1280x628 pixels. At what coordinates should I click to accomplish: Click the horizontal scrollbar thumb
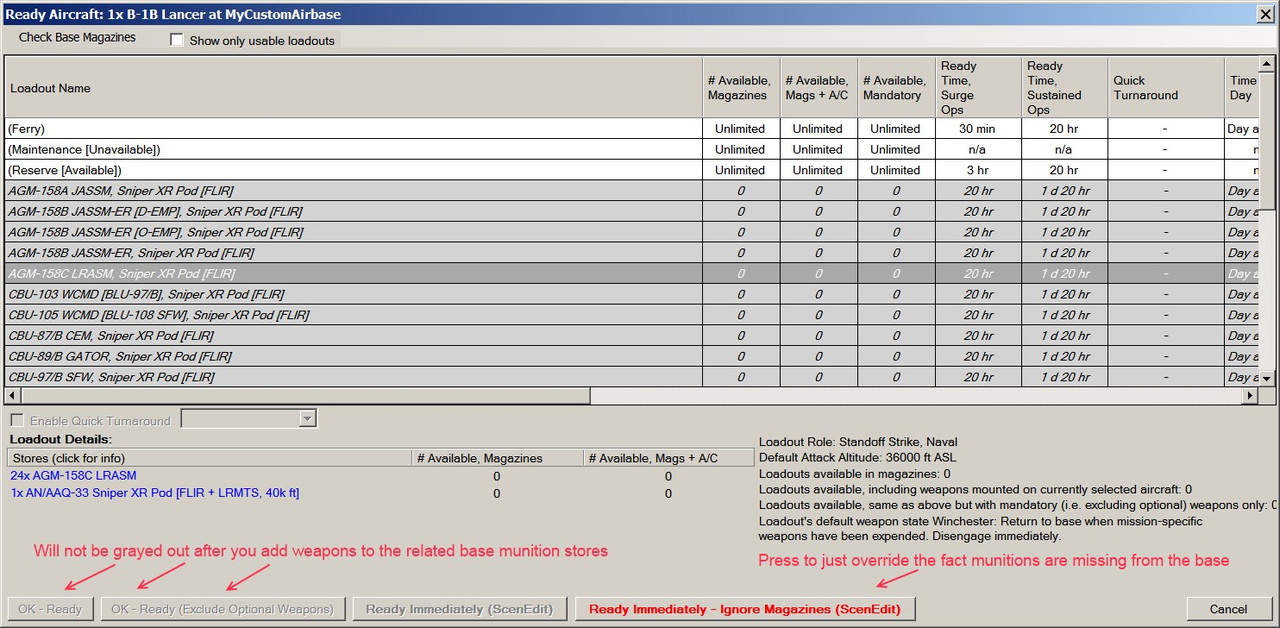[305, 396]
